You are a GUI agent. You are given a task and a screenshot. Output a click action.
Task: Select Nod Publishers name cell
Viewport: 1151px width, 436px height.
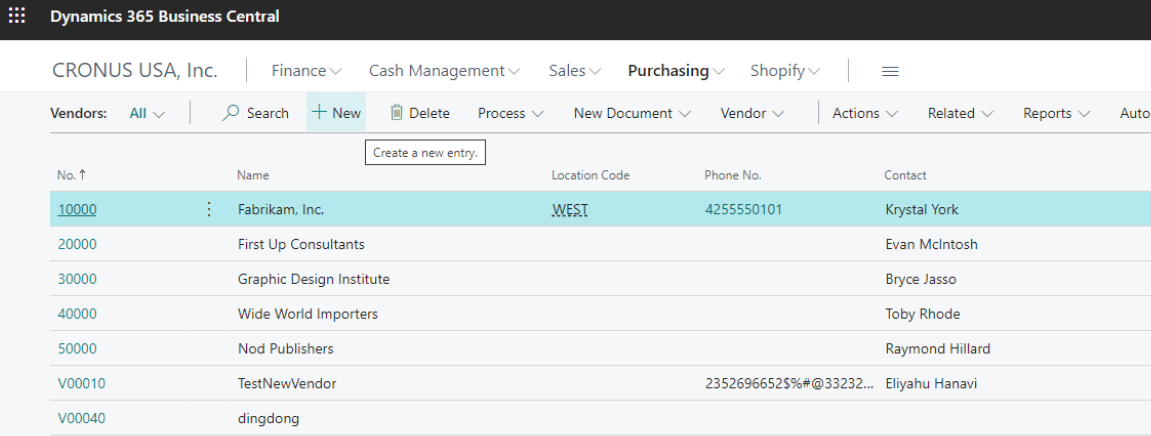click(286, 349)
